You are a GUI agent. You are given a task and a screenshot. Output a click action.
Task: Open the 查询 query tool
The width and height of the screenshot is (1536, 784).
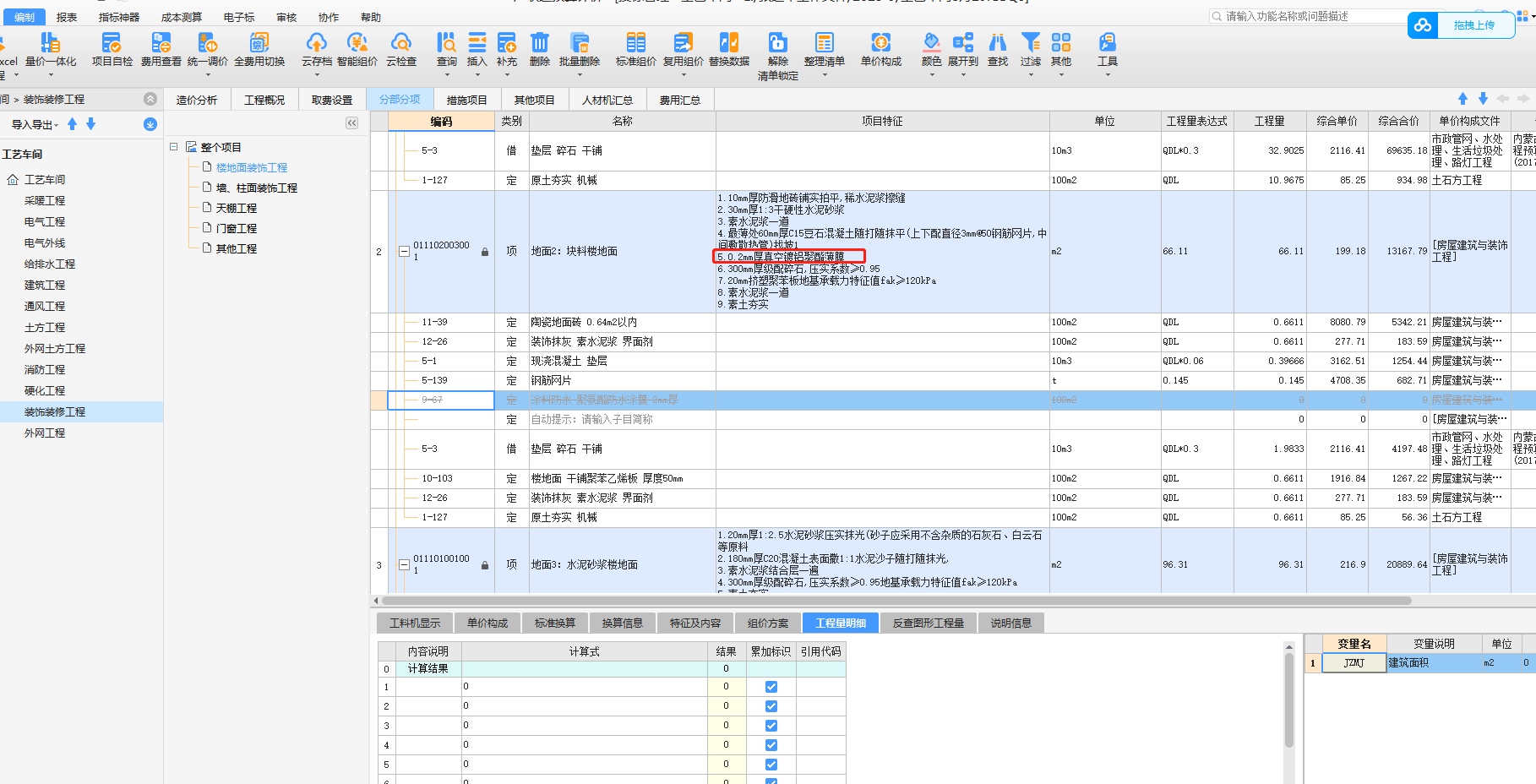click(x=446, y=49)
